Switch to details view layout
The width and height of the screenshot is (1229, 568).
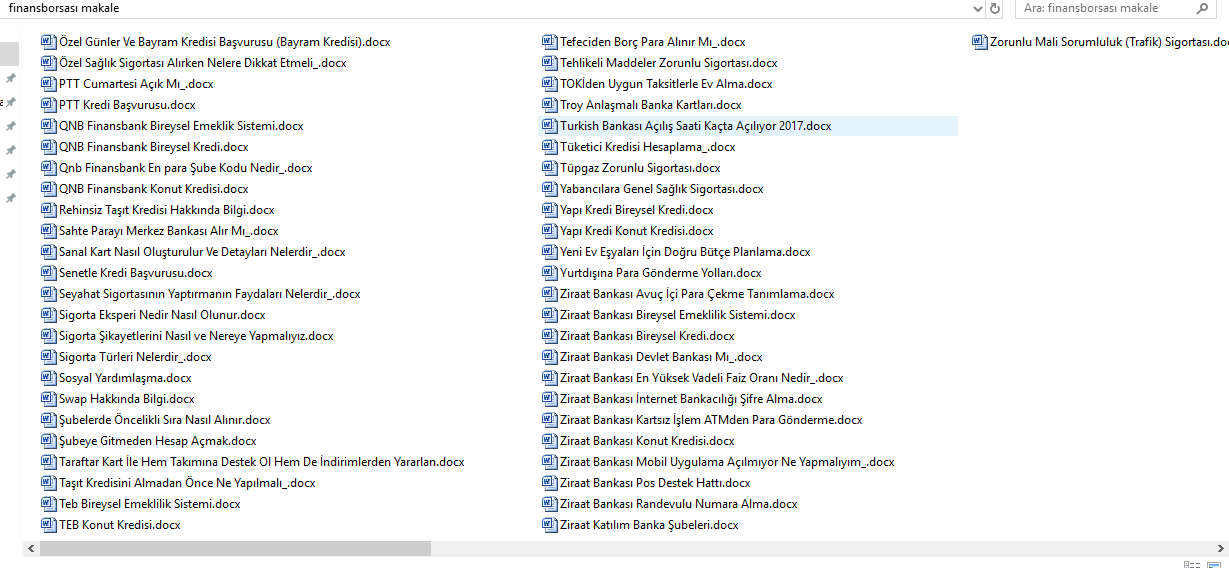[x=1190, y=565]
